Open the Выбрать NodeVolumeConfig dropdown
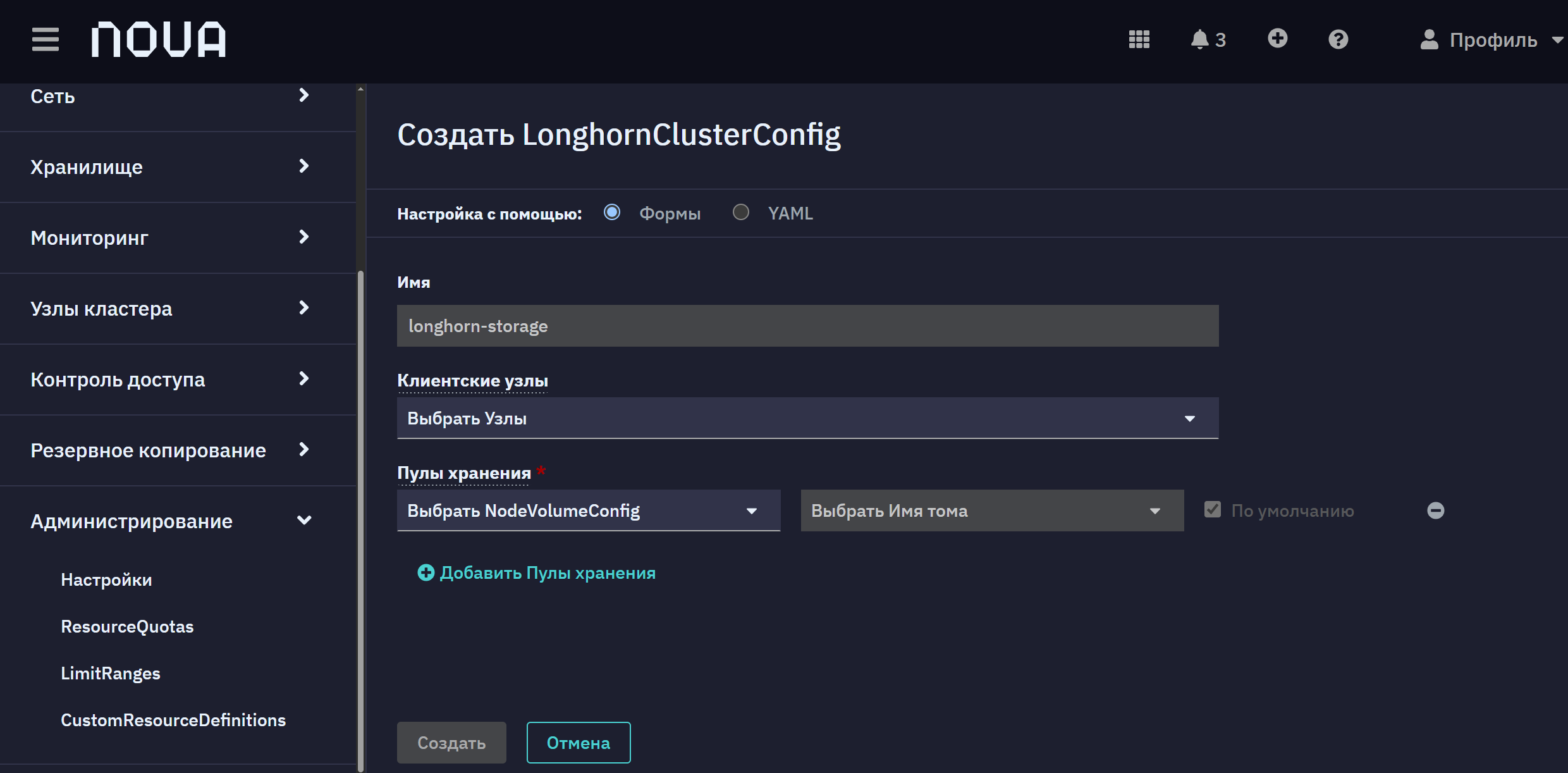The height and width of the screenshot is (773, 1568). (x=589, y=510)
